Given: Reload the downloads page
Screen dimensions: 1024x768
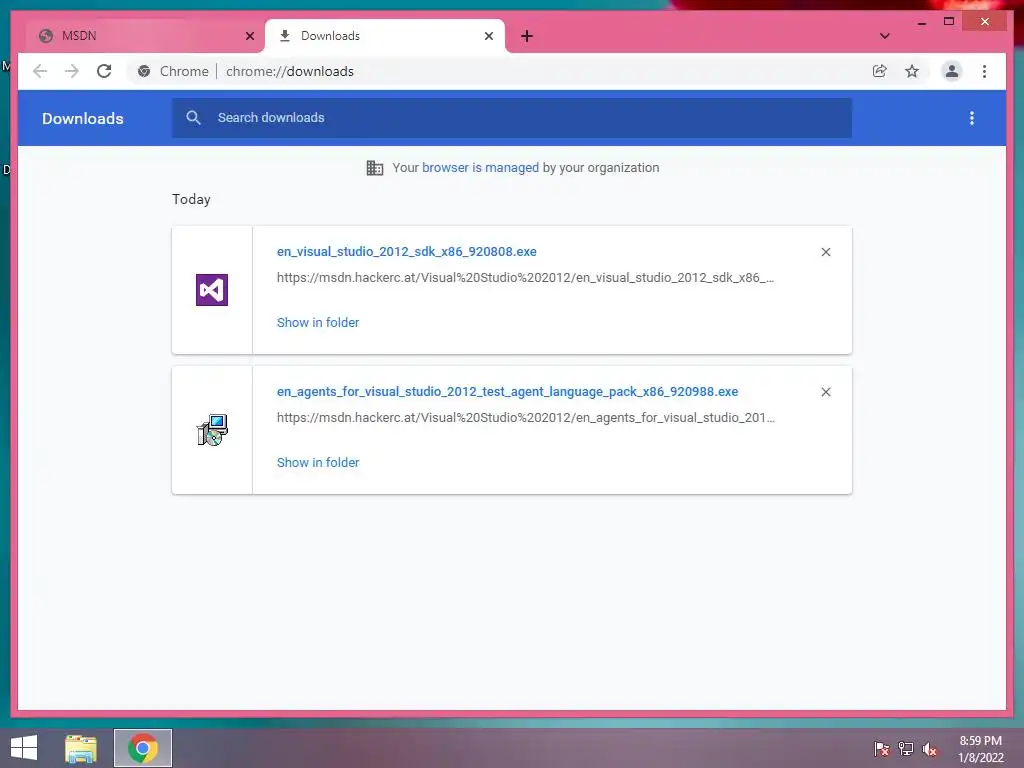Looking at the screenshot, I should coord(104,71).
